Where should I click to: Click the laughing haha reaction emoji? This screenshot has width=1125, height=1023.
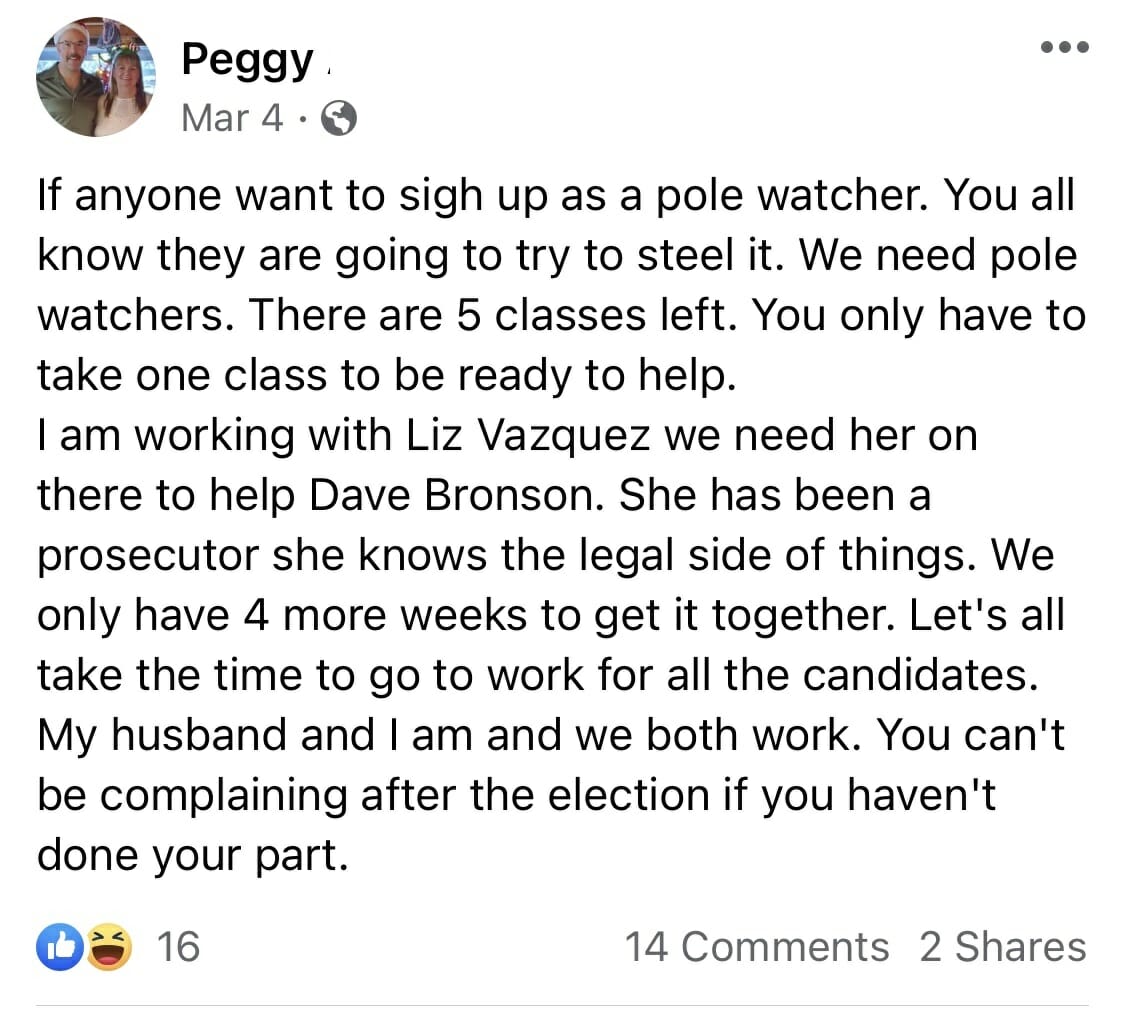click(x=109, y=947)
